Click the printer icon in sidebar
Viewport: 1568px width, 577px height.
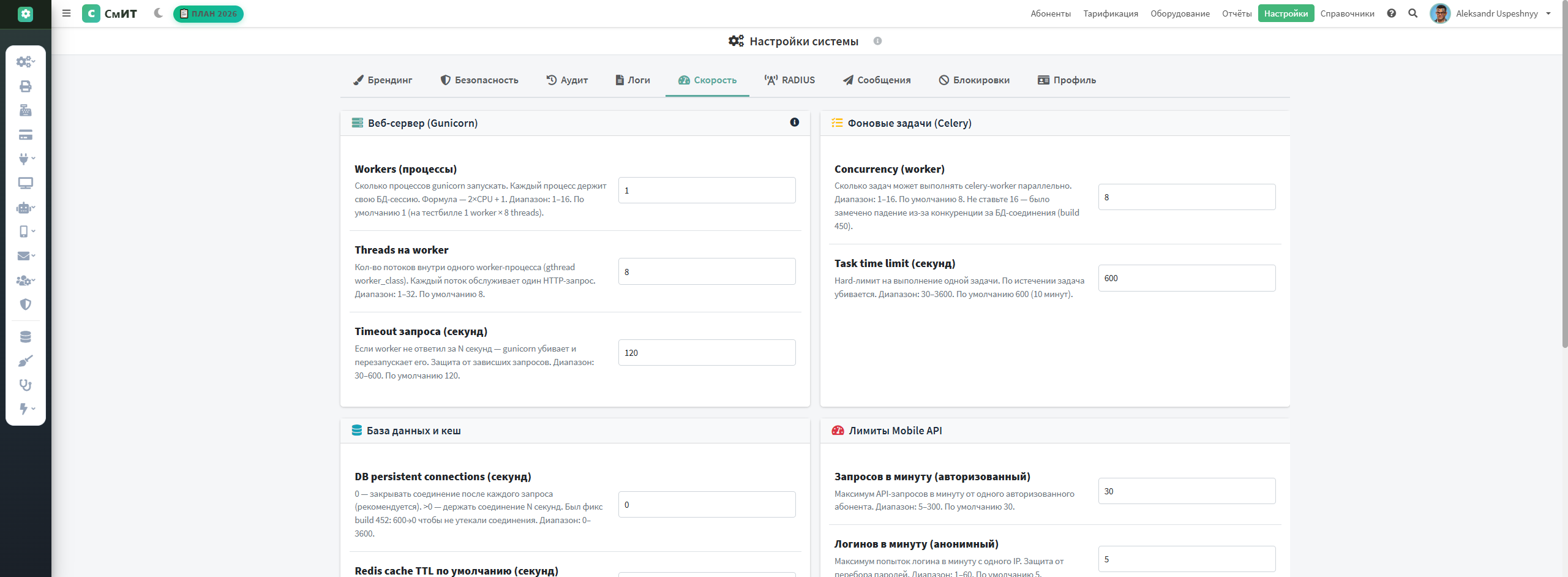coord(25,86)
